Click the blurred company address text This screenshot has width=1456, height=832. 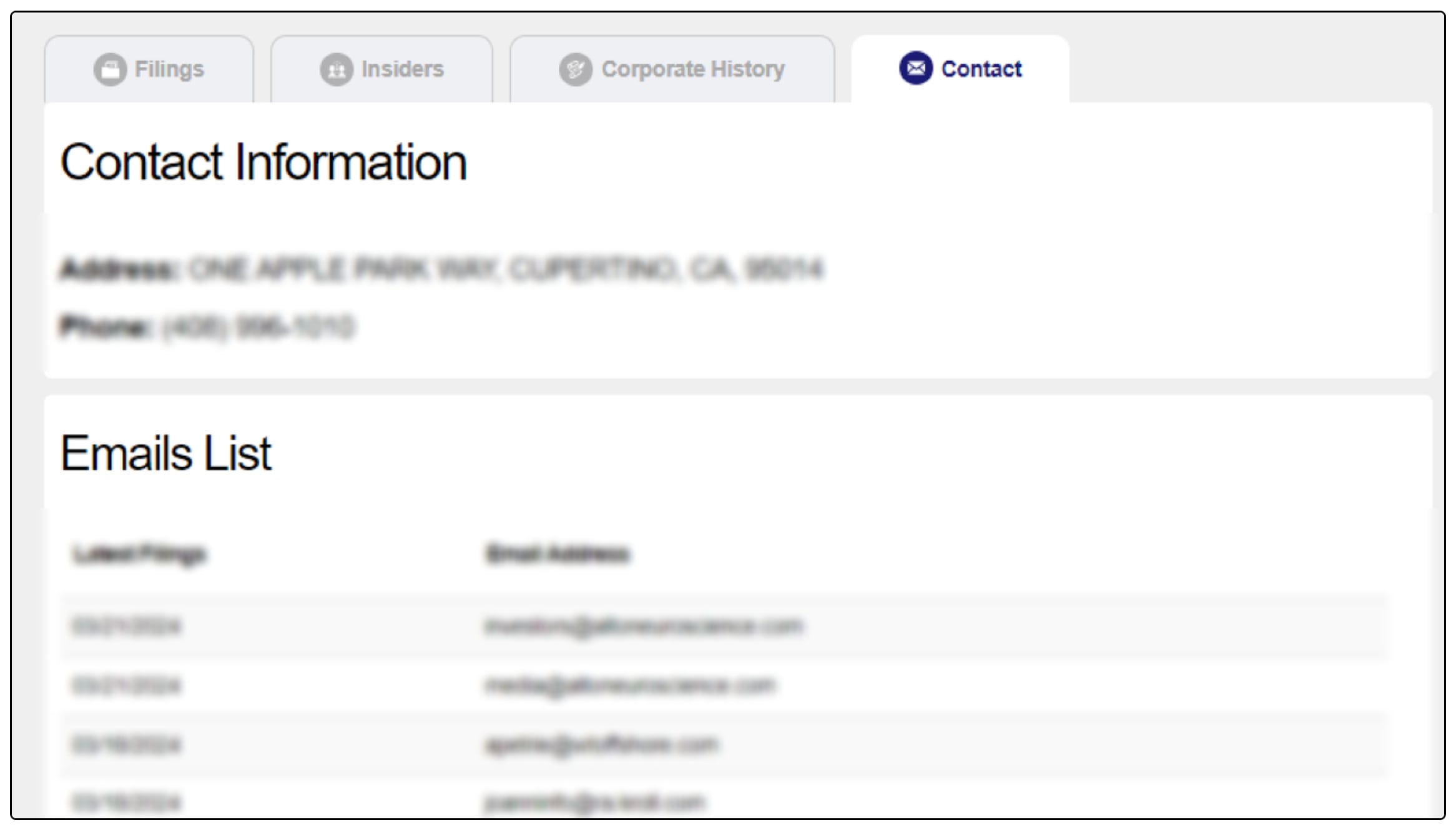point(504,269)
